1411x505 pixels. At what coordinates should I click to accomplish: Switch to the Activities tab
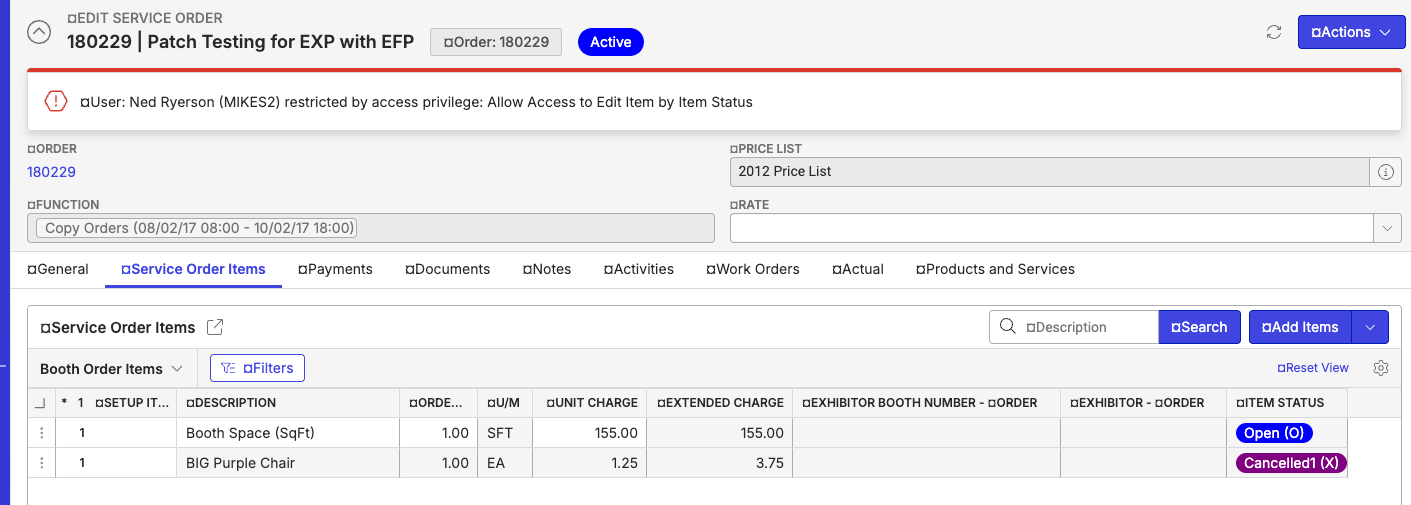coord(639,269)
